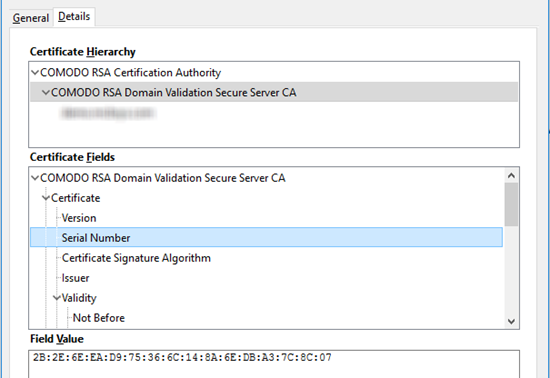Click scroll up arrow of Certificate Fields

point(511,175)
